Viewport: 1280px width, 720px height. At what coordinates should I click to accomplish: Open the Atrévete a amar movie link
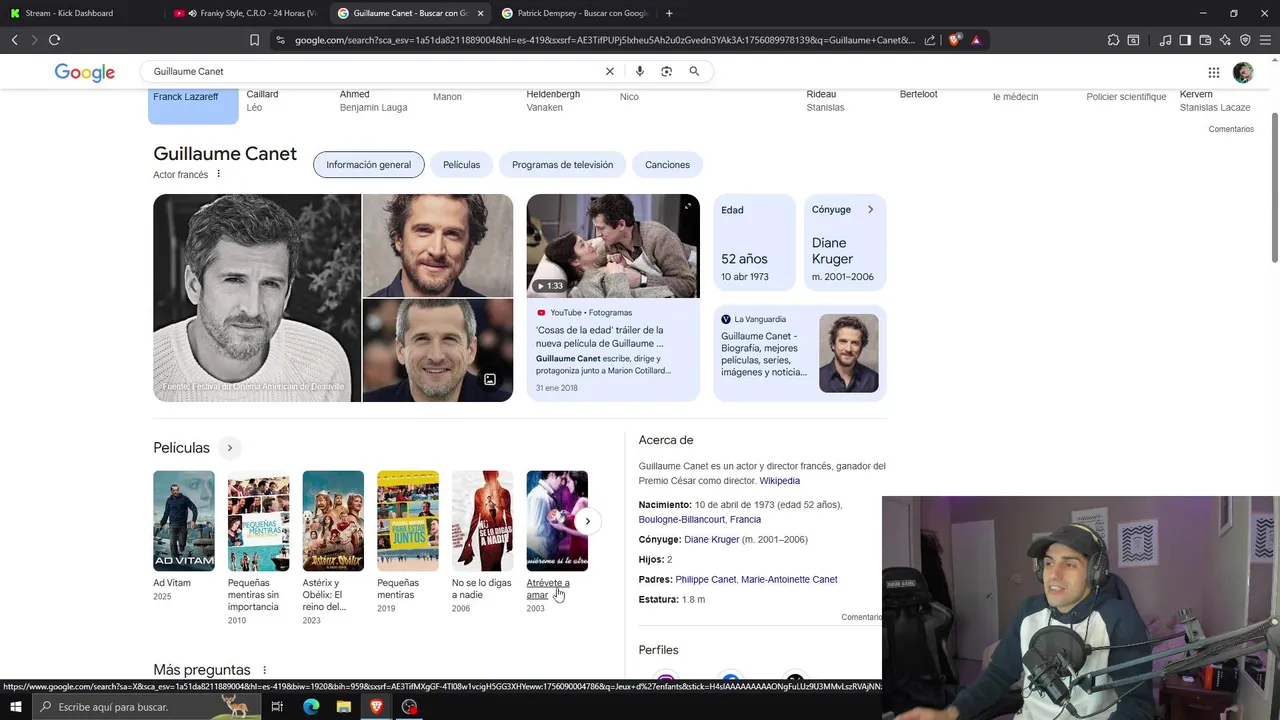pos(548,589)
